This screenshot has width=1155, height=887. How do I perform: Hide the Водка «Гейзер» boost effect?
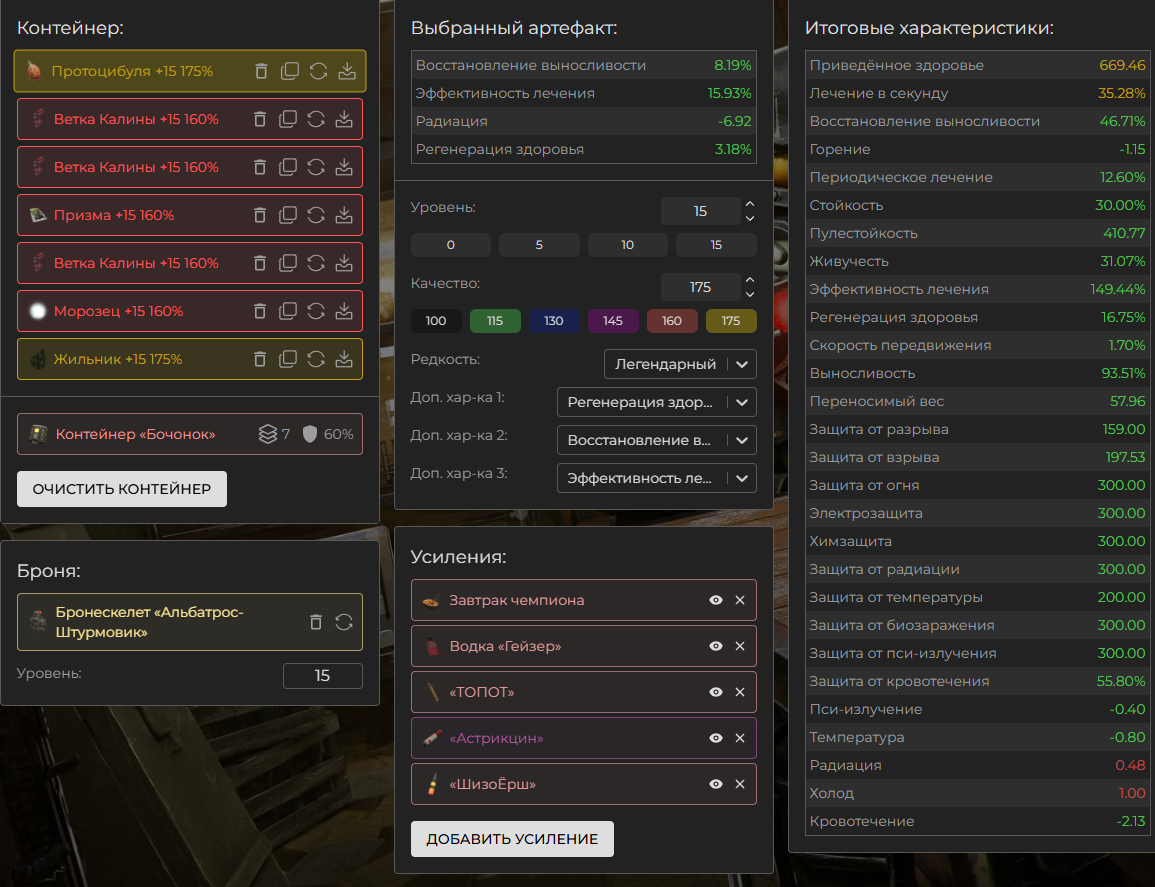click(x=716, y=646)
